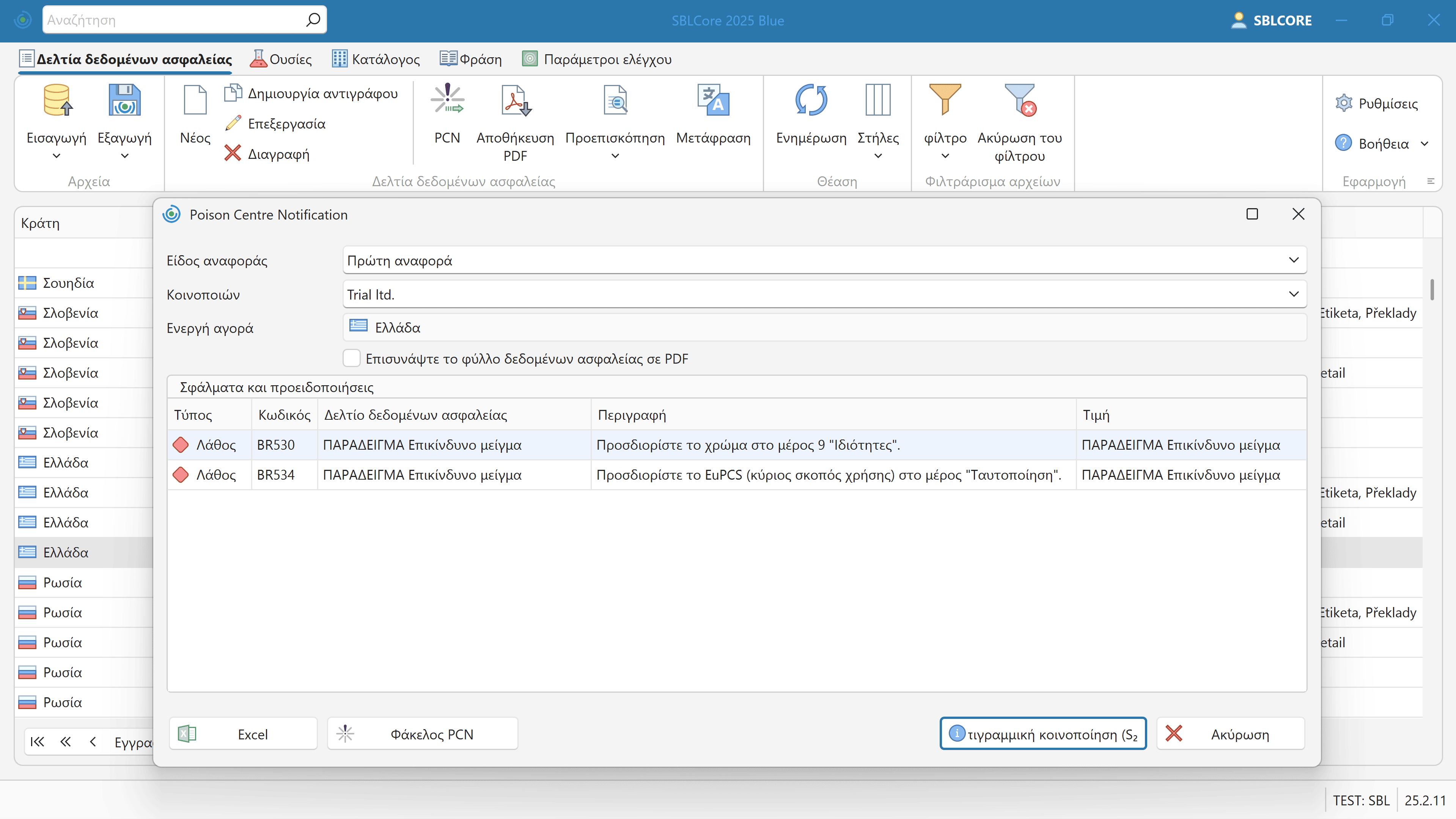Click Create copy (Δημιουργία αντιγράφου) icon
The width and height of the screenshot is (1456, 819).
point(232,93)
